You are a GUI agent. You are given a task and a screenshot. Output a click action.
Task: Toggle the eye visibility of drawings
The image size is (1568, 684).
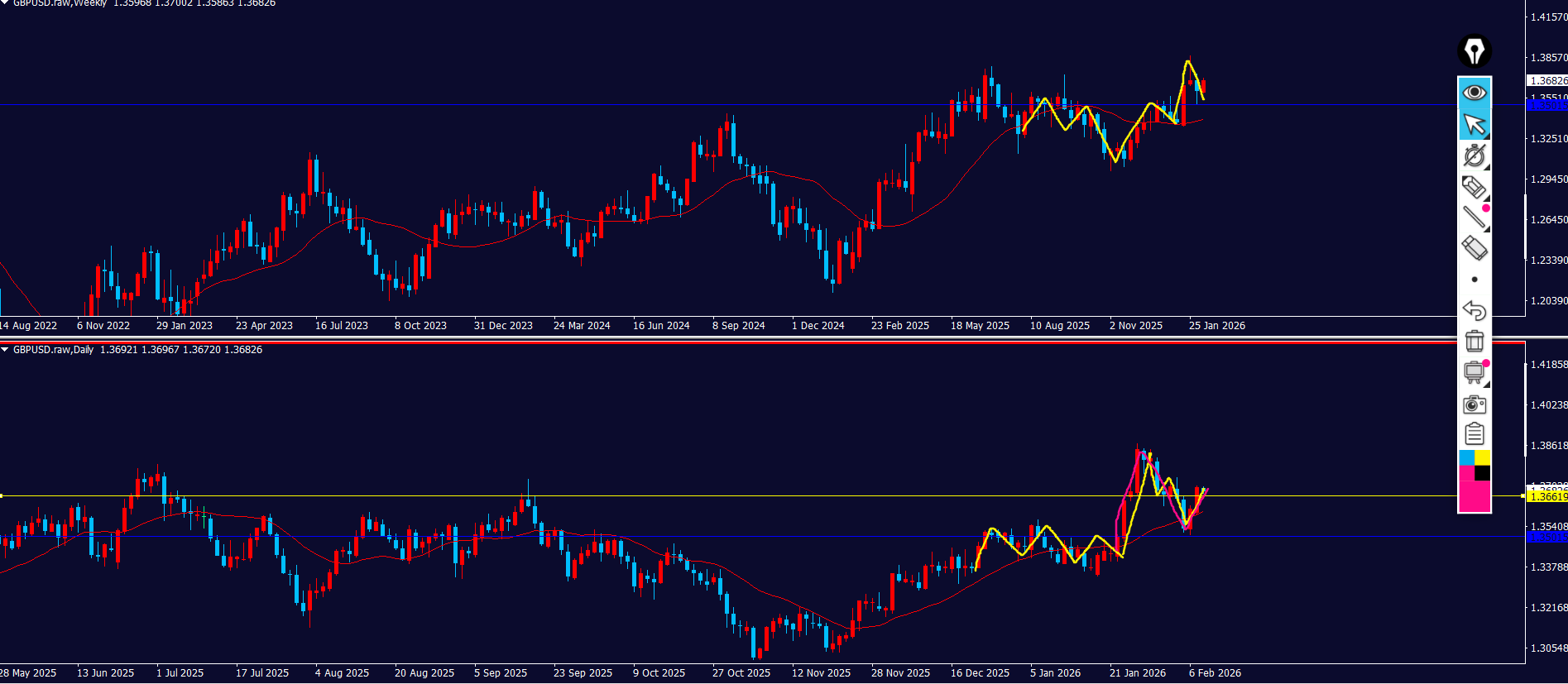[1474, 92]
